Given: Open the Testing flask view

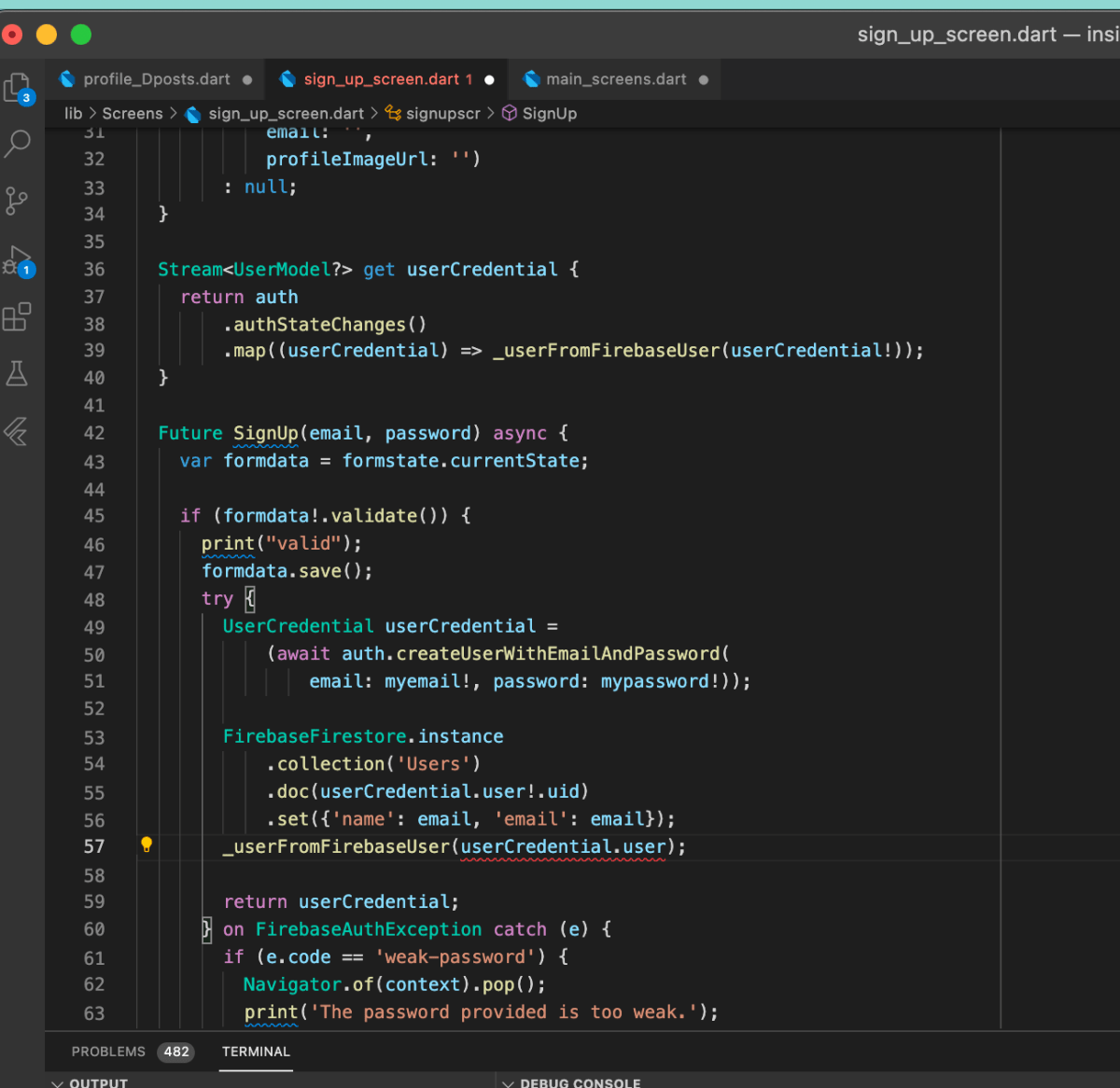Looking at the screenshot, I should [17, 374].
